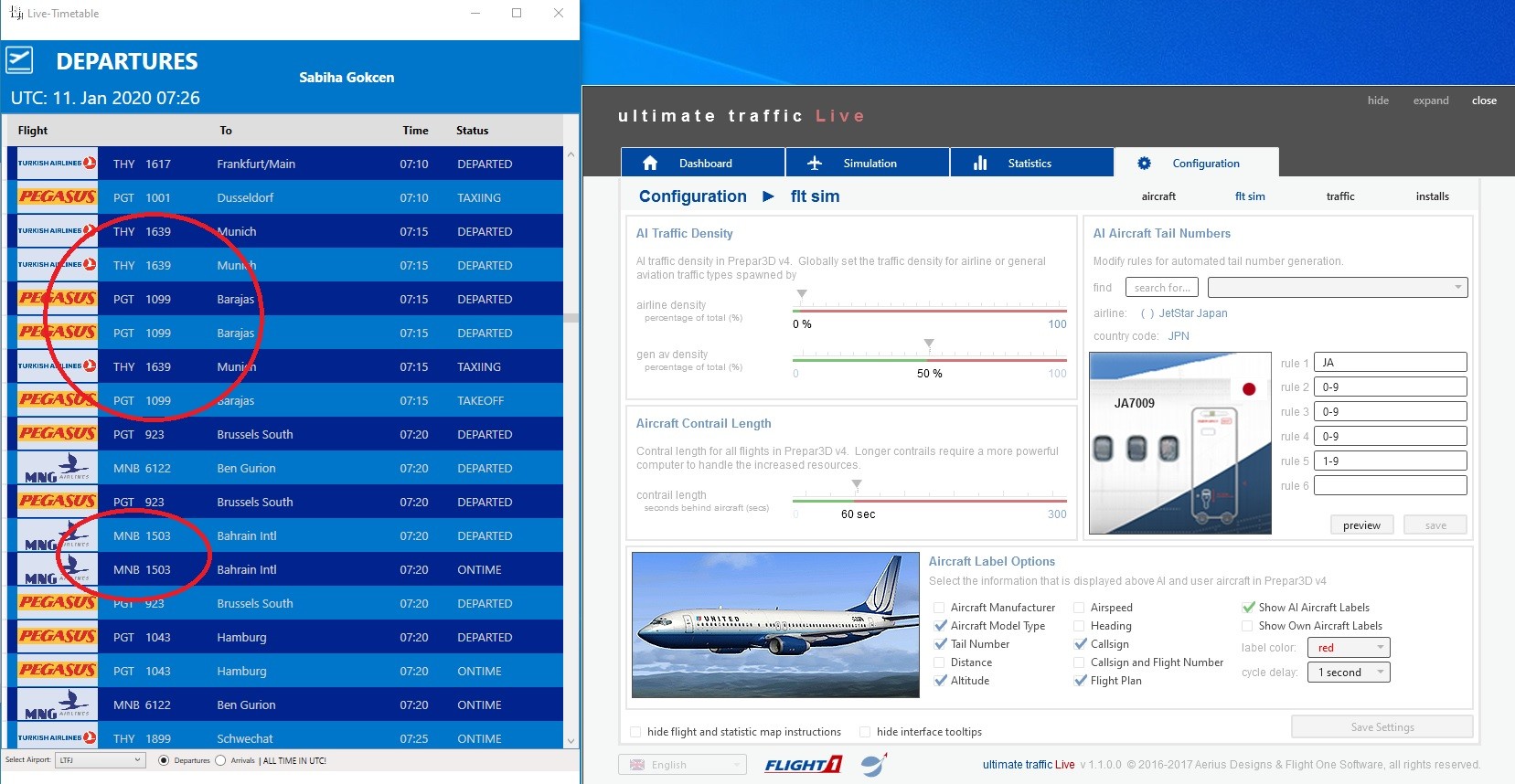
Task: Click the Configuration gear icon
Action: pyautogui.click(x=1144, y=163)
